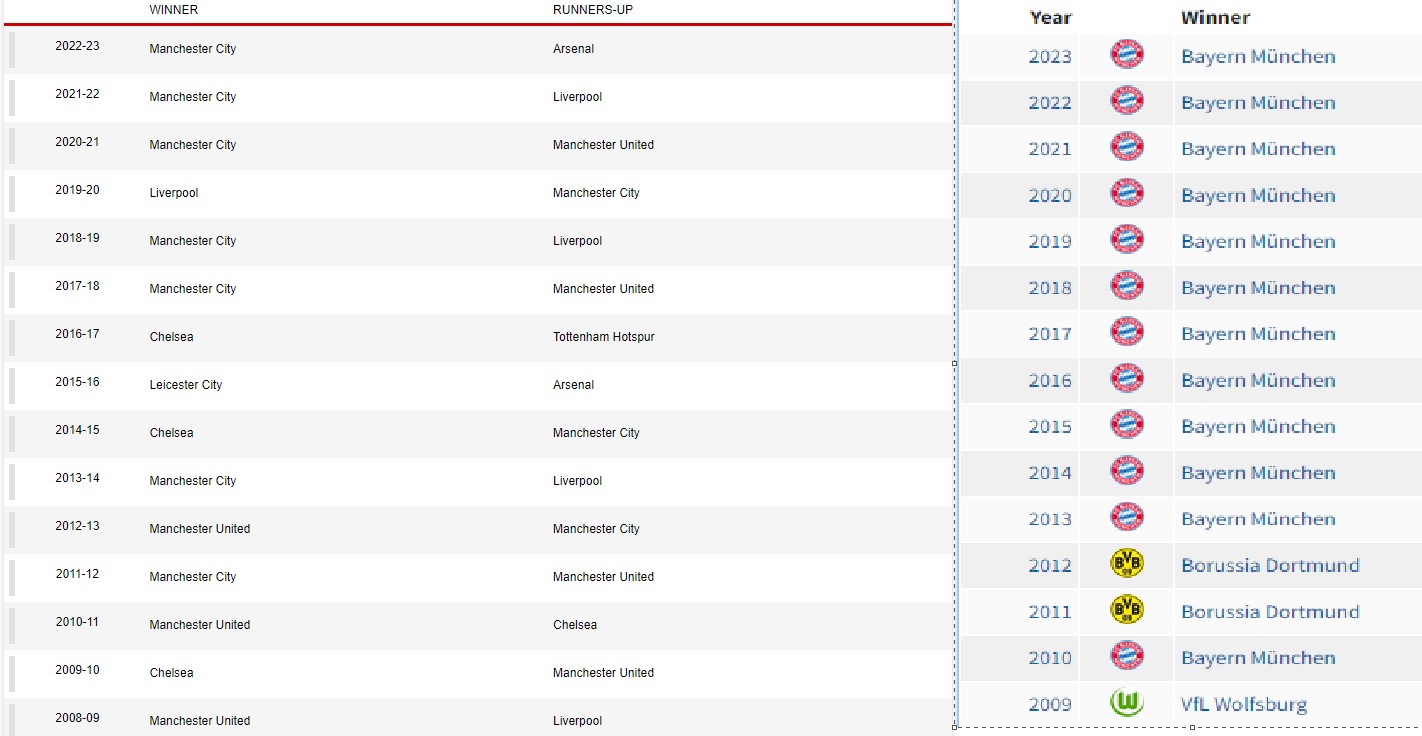The height and width of the screenshot is (736, 1422).
Task: Select the 2018-19 season cell
Action: [x=77, y=238]
